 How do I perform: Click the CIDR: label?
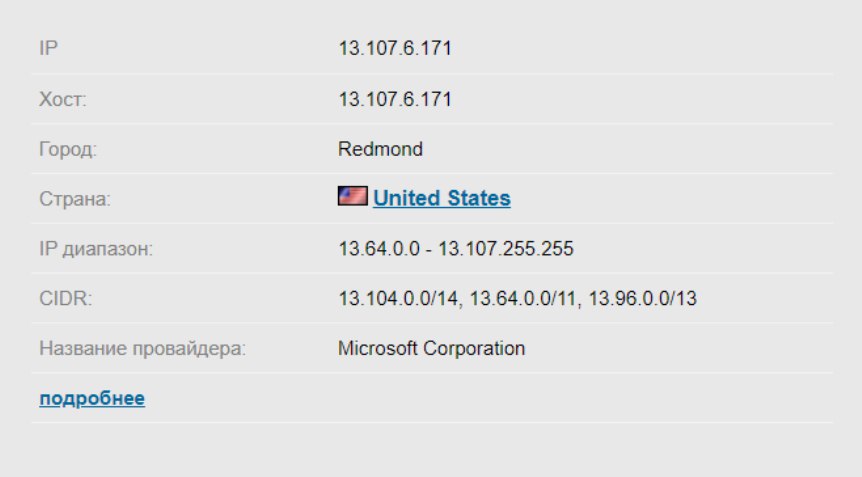coord(65,298)
